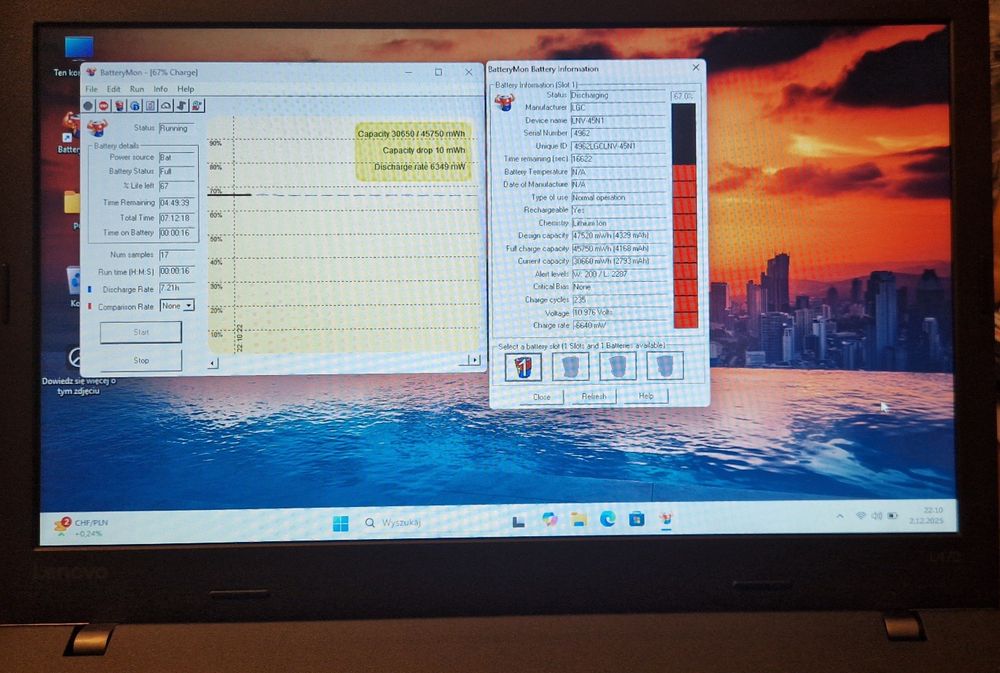Click the red Stop sign toolbar icon
Viewport: 1000px width, 673px height.
point(104,106)
